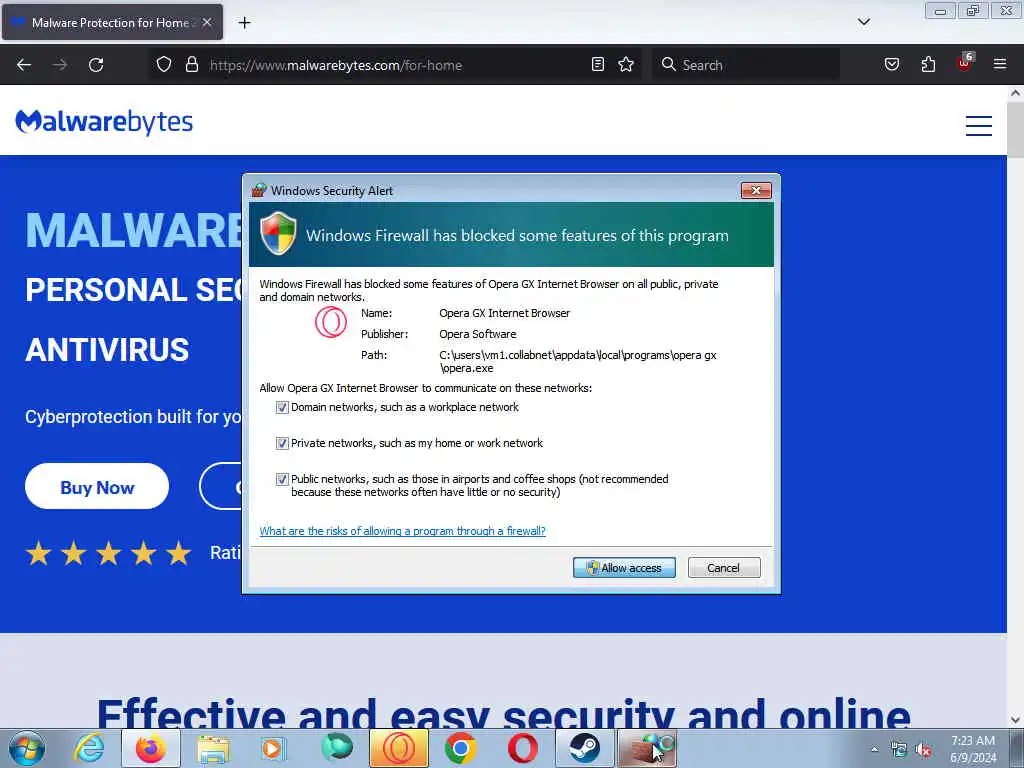Open the tracking protection shield icon

pos(164,65)
